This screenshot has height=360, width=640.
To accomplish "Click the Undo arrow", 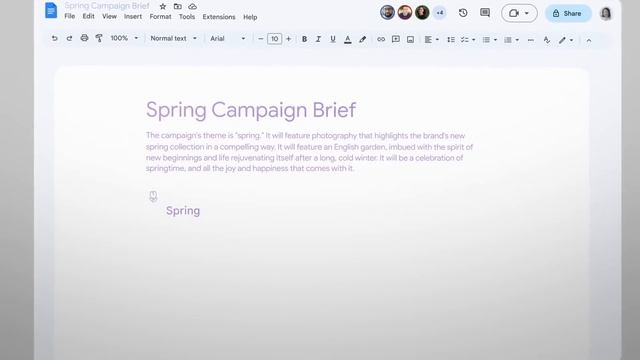I will (54, 38).
